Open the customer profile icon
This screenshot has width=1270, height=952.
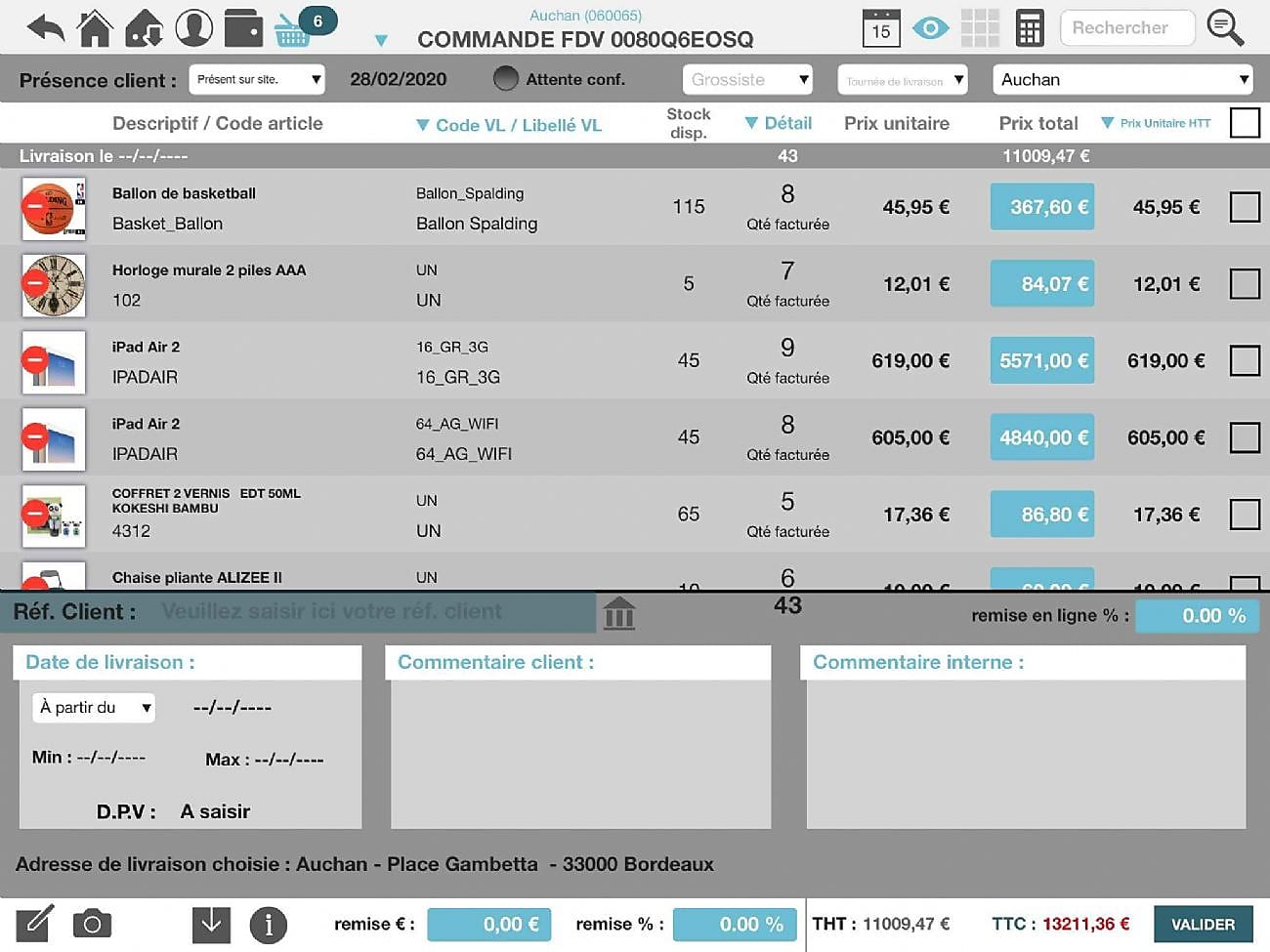tap(194, 27)
